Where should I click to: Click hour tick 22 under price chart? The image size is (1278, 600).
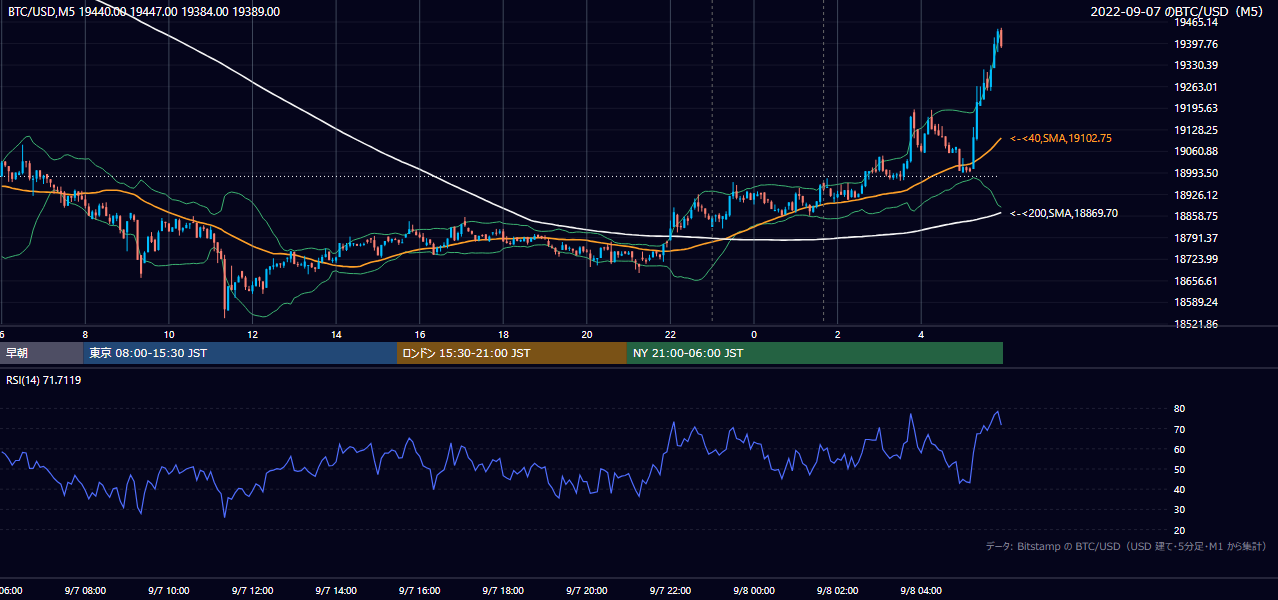tap(670, 334)
